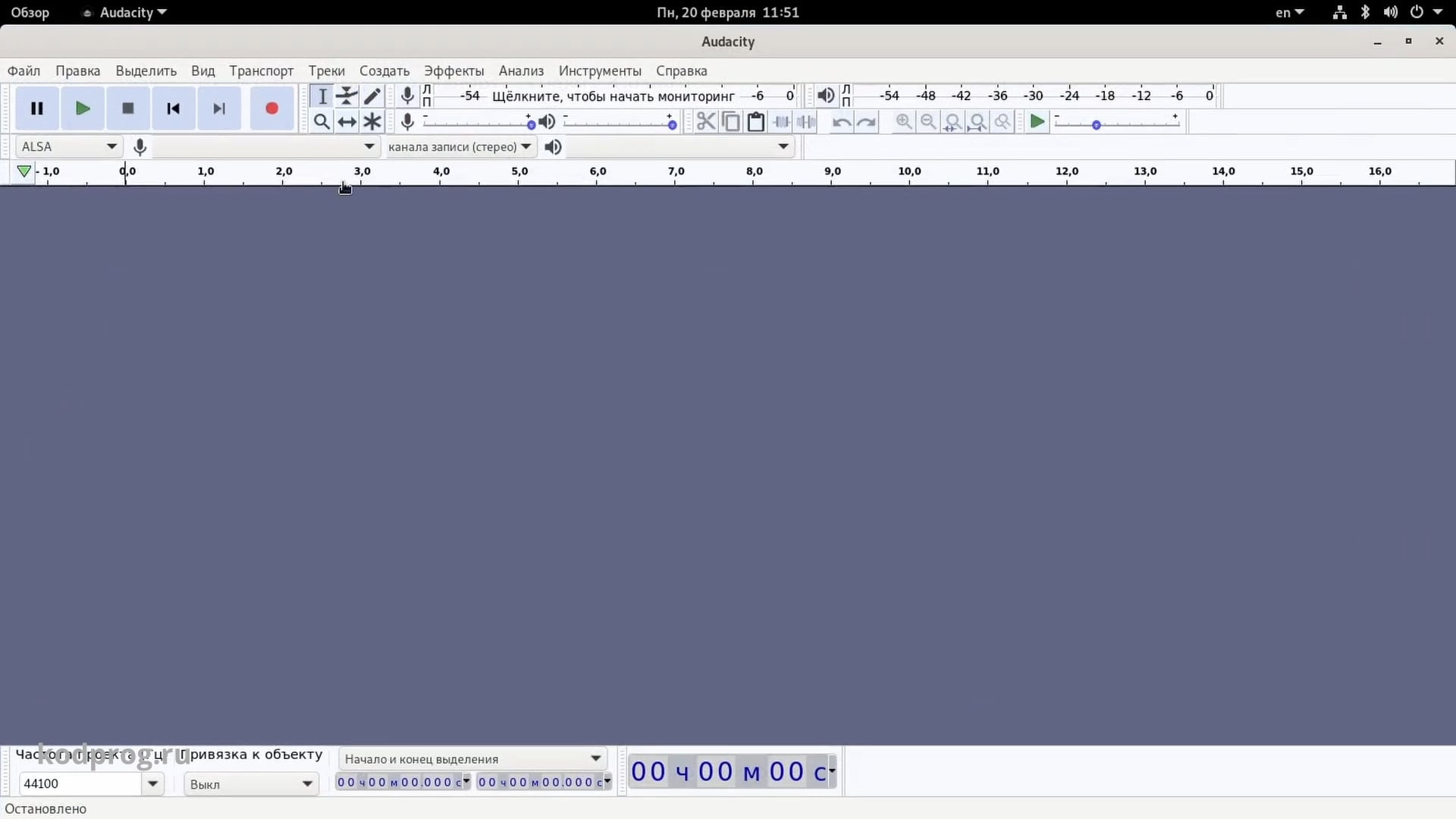Open system menu via power icon
The width and height of the screenshot is (1456, 819).
[x=1417, y=12]
